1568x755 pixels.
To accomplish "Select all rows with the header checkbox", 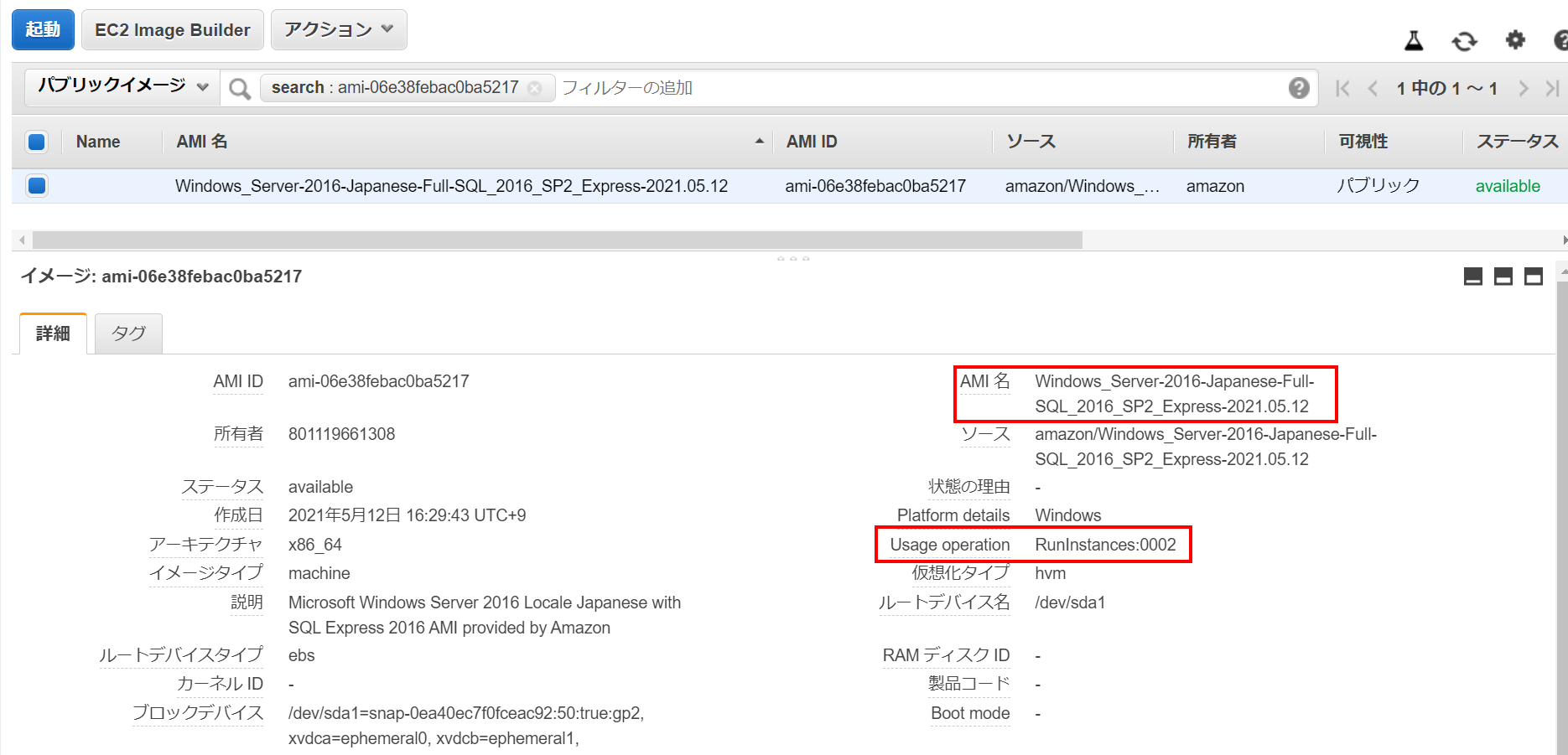I will pos(36,142).
